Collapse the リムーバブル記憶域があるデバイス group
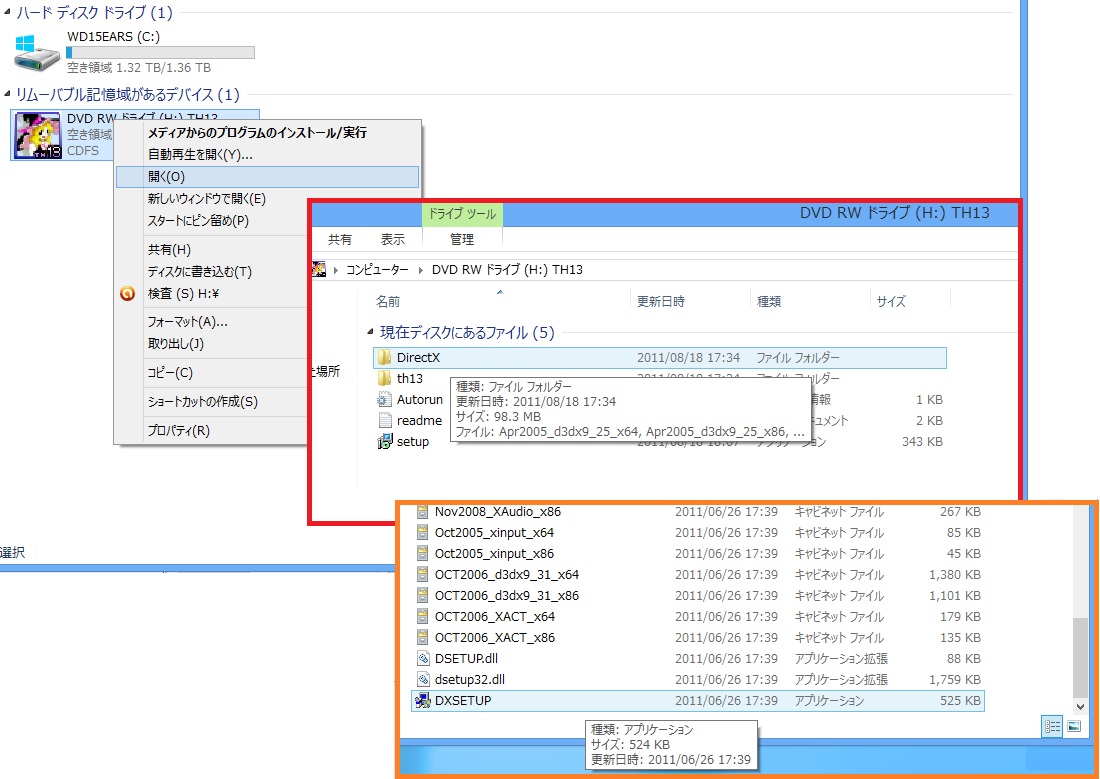Screen dimensions: 1100x779 (7, 93)
